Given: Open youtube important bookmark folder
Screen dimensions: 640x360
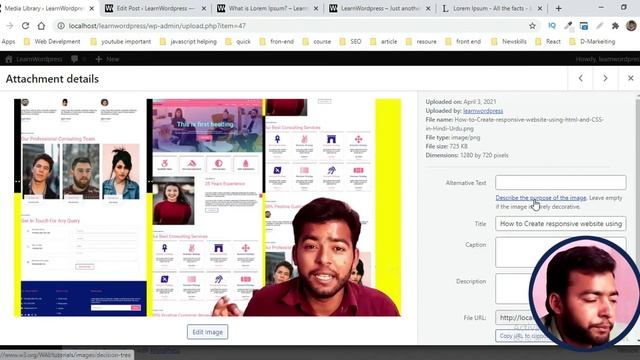Looking at the screenshot, I should pos(120,42).
